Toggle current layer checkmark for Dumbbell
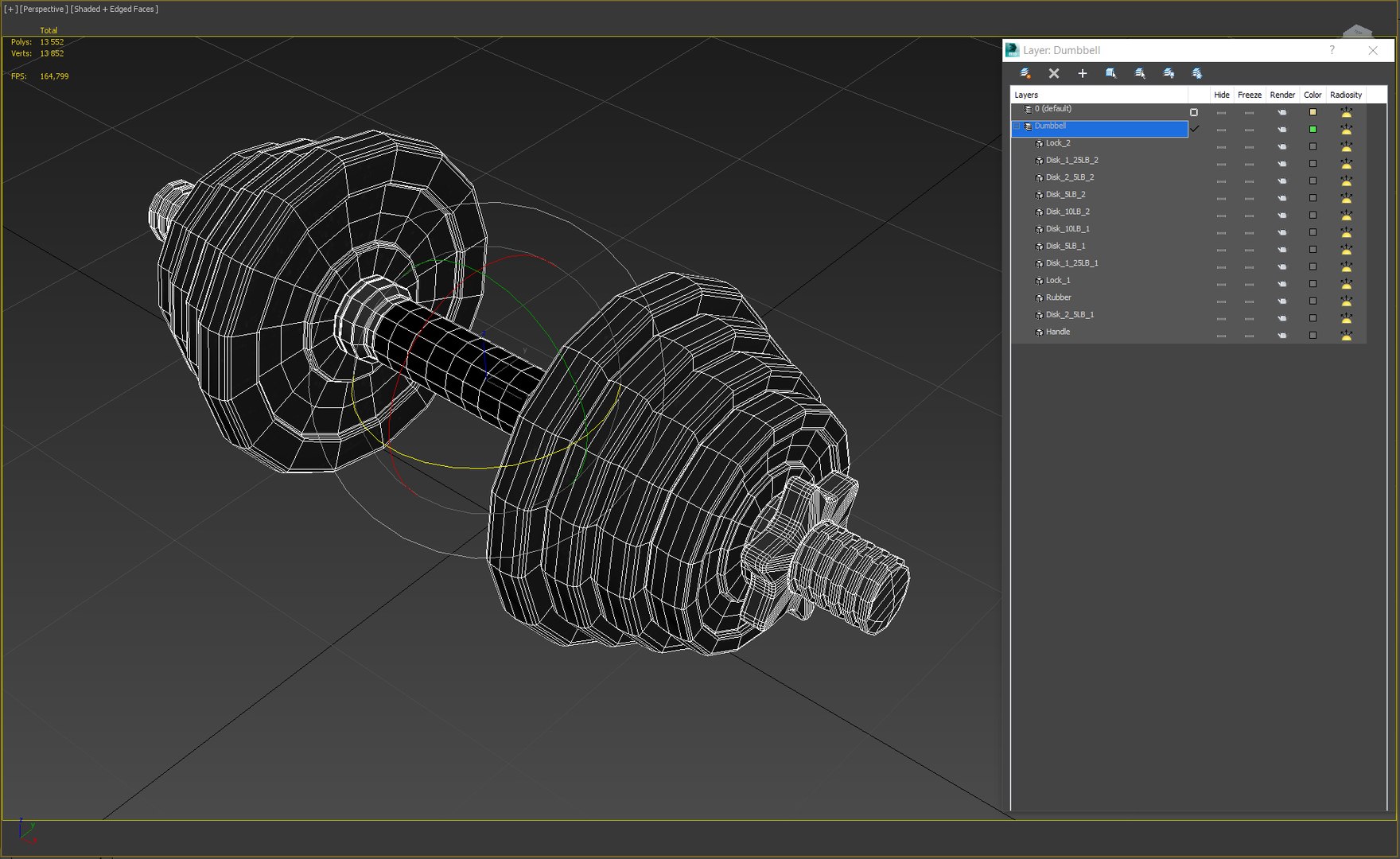Viewport: 1400px width, 859px height. point(1194,129)
